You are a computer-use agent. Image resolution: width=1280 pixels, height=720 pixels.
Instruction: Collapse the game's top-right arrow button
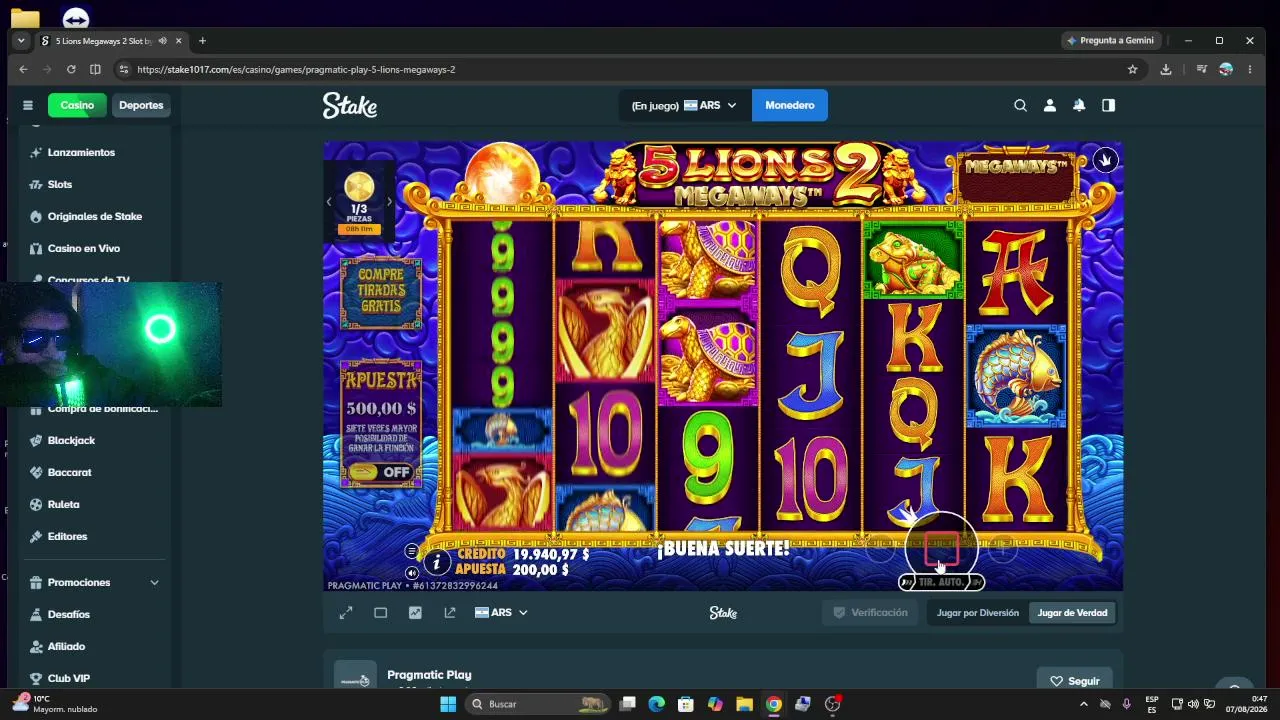click(1105, 160)
